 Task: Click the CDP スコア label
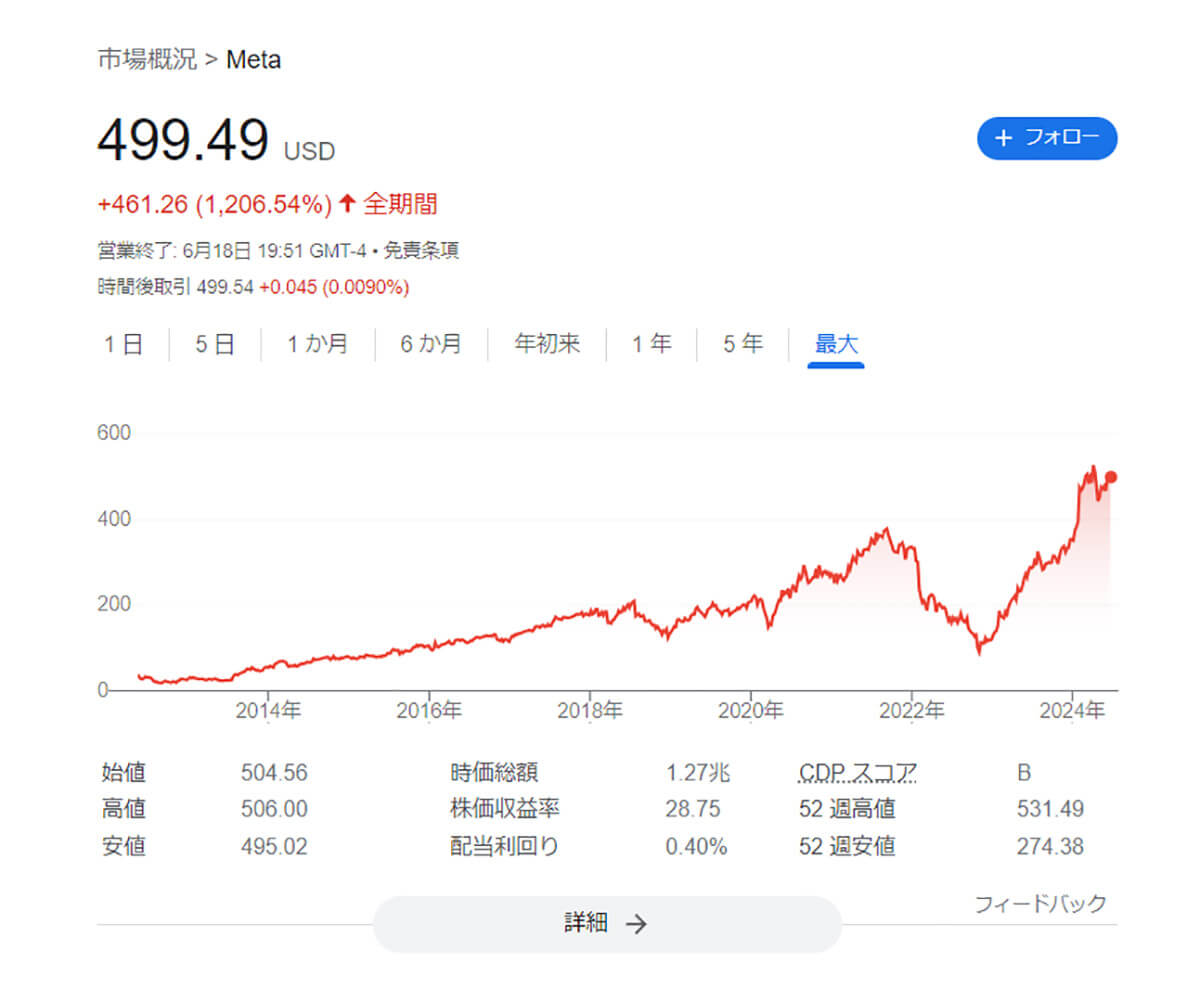tap(858, 773)
